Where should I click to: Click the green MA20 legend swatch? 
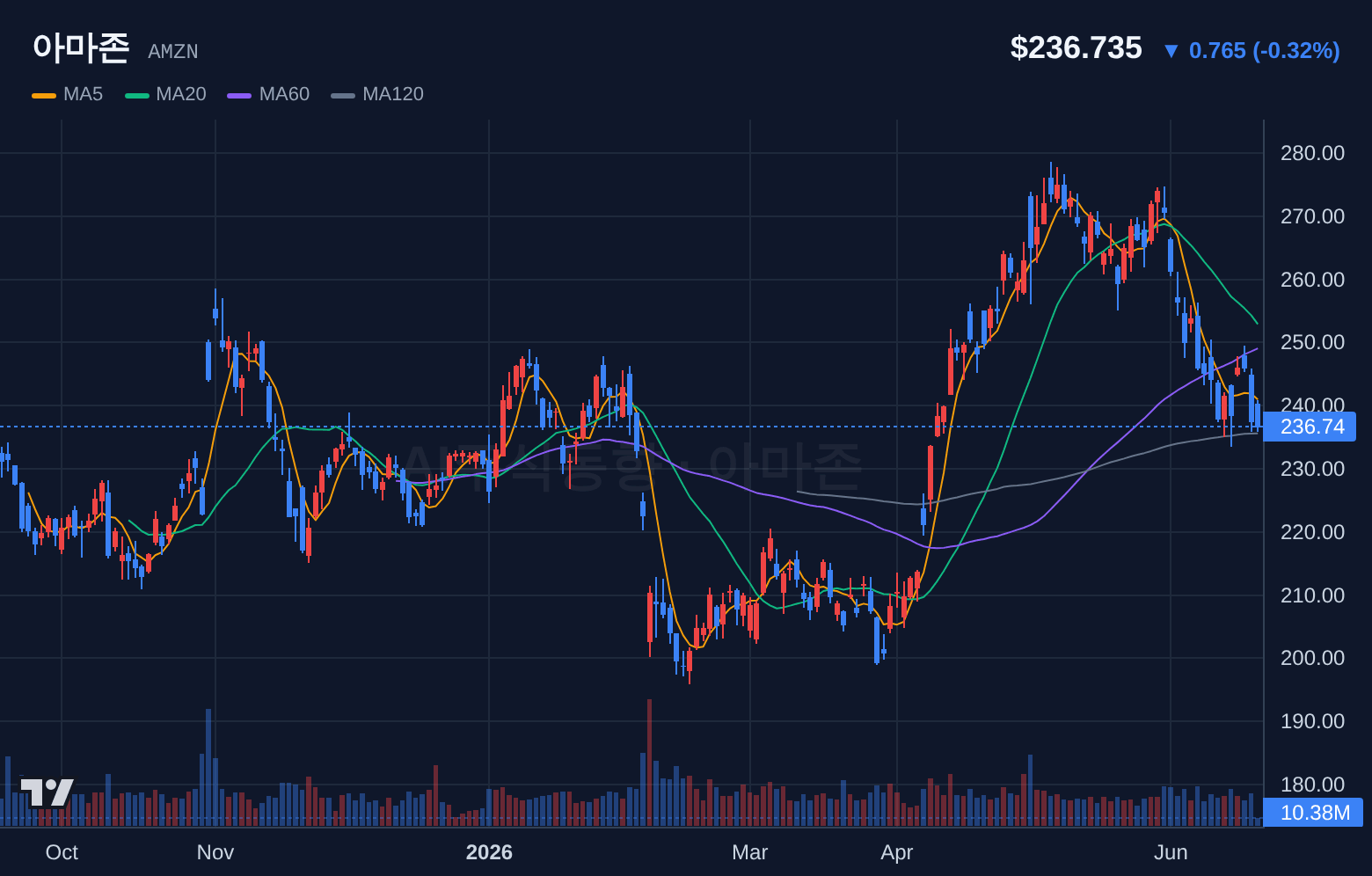point(137,95)
